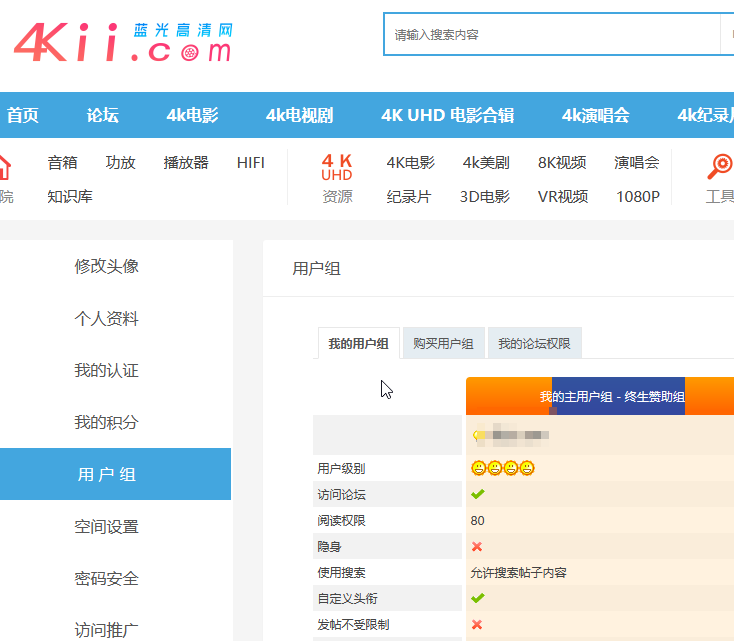Click the 我的主用户组 - 终生赞助组 header
Viewport: 734px width, 641px height.
612,397
